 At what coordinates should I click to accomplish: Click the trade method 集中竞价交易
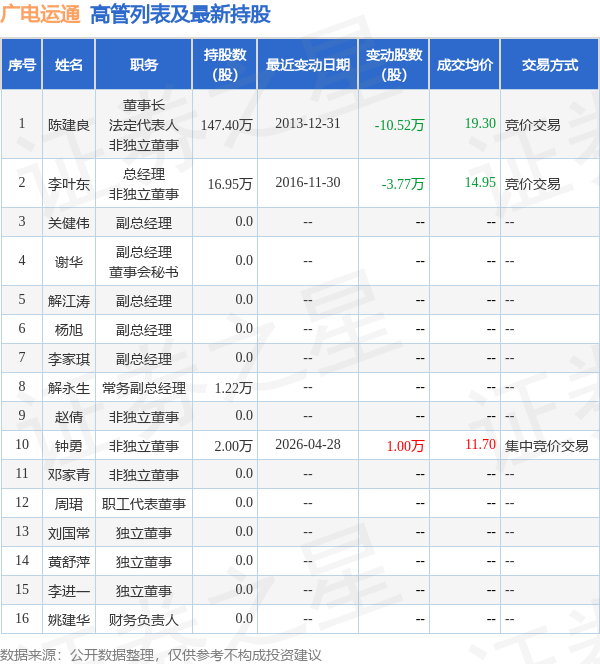[x=546, y=445]
